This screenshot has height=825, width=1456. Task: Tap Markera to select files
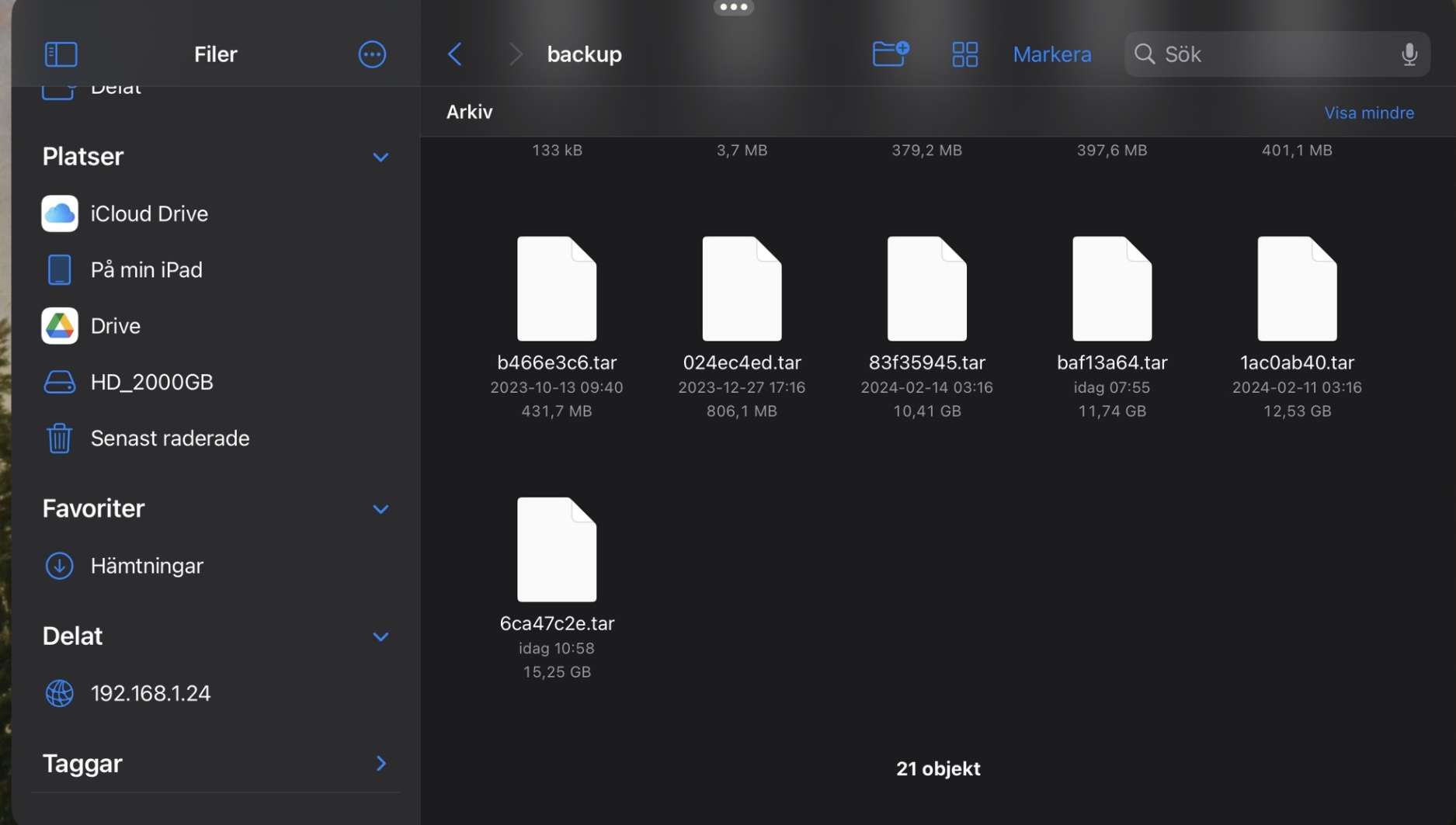[x=1051, y=54]
